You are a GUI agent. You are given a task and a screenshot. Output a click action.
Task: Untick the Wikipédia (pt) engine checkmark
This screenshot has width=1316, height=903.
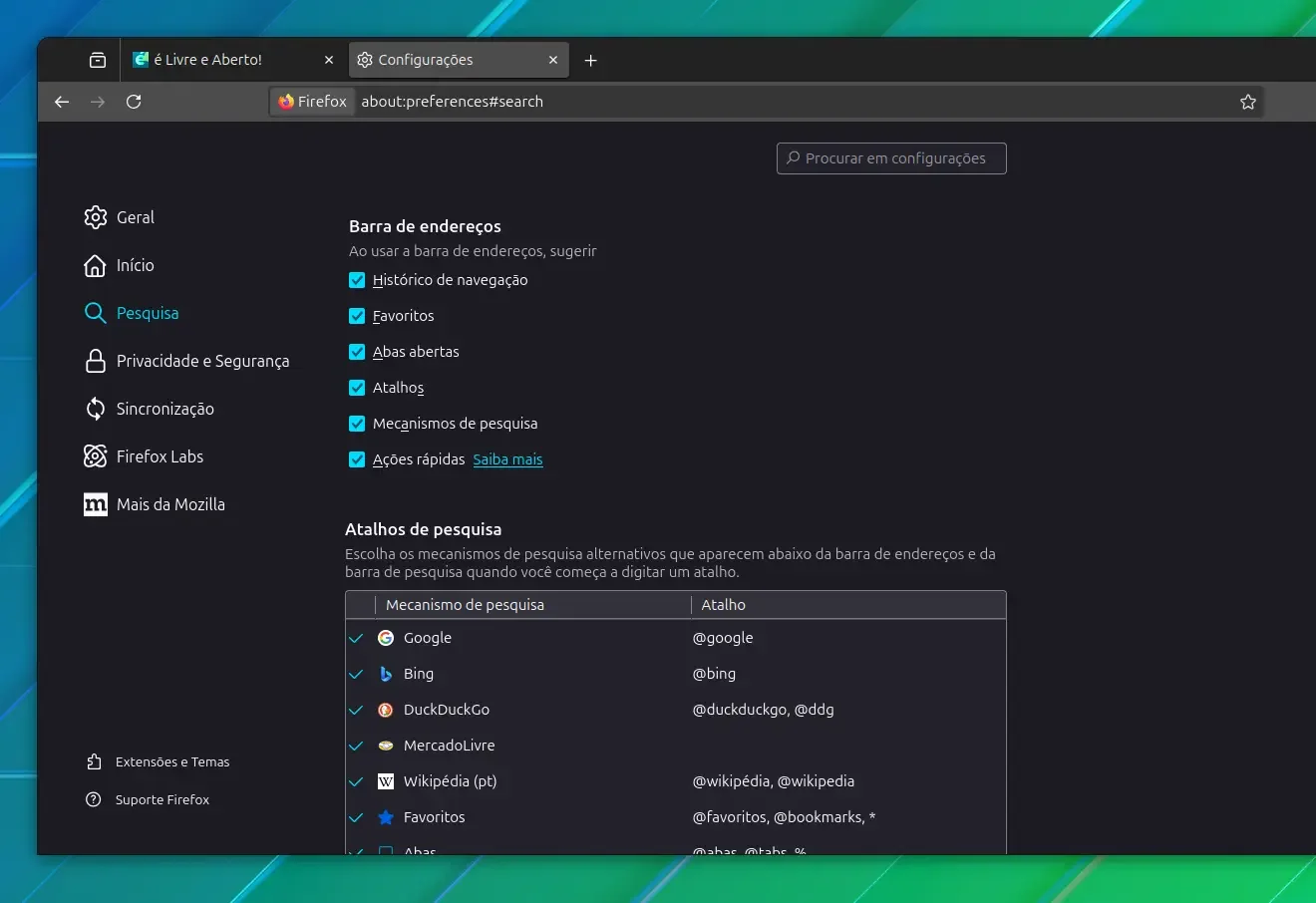coord(356,781)
